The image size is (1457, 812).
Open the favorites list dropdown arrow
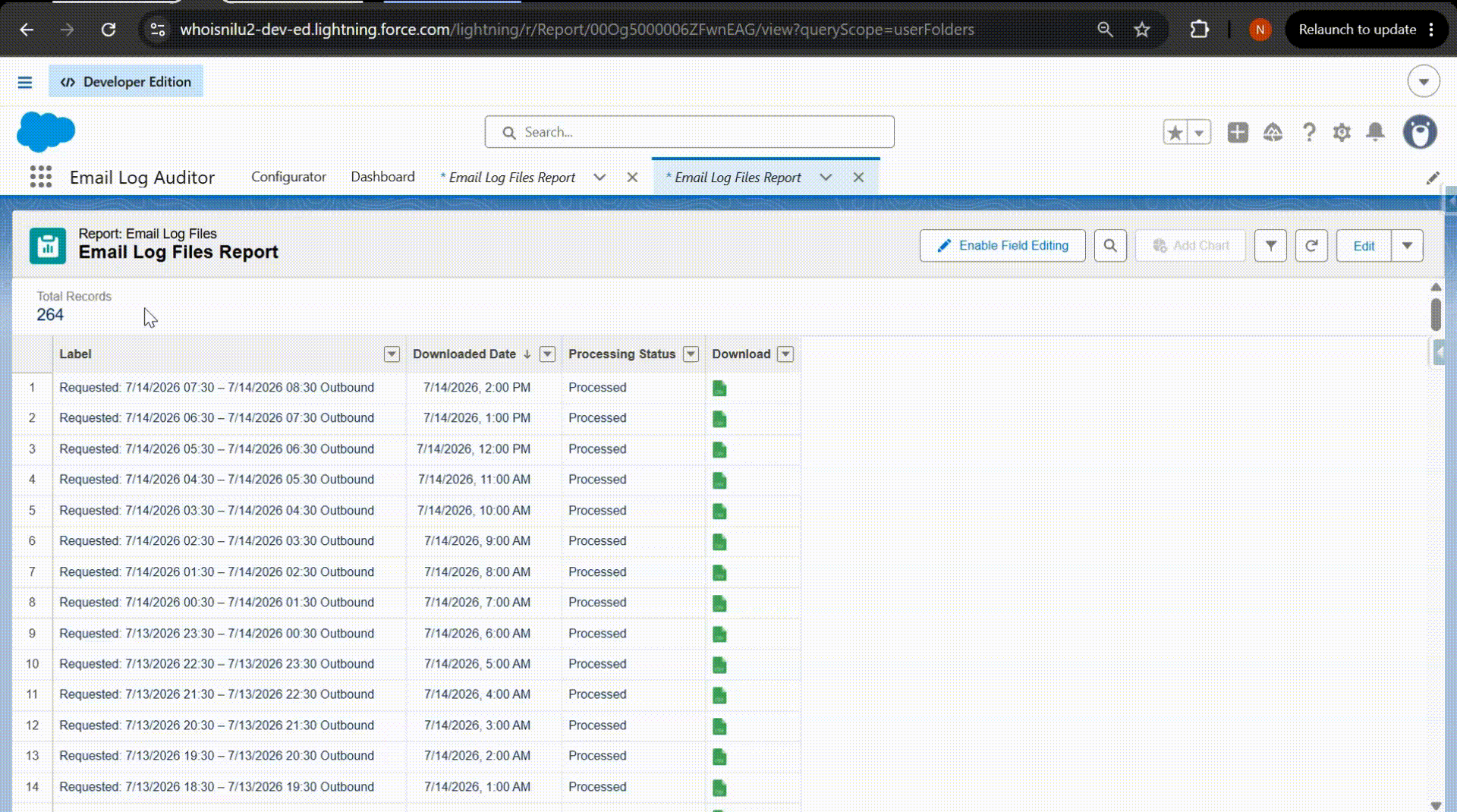click(1199, 132)
